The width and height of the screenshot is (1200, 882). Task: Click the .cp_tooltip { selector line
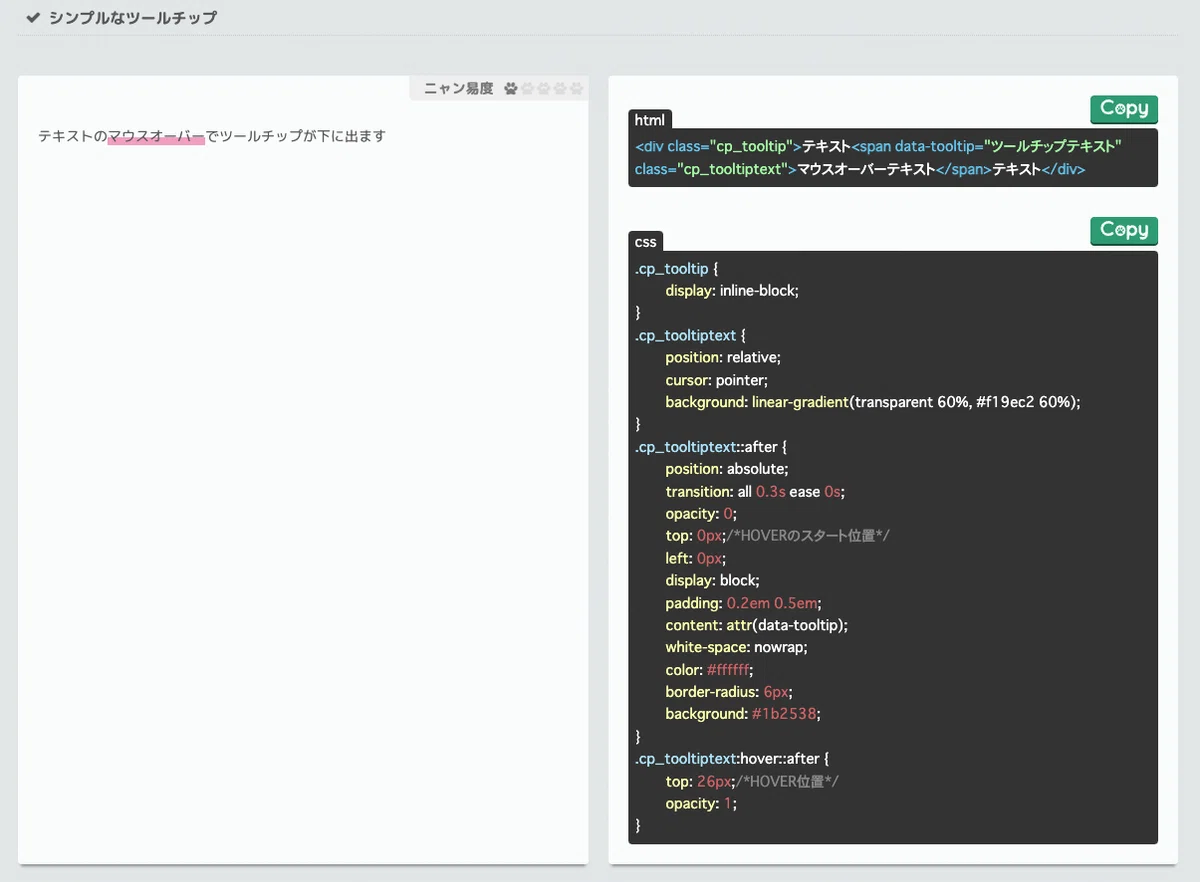(x=677, y=269)
